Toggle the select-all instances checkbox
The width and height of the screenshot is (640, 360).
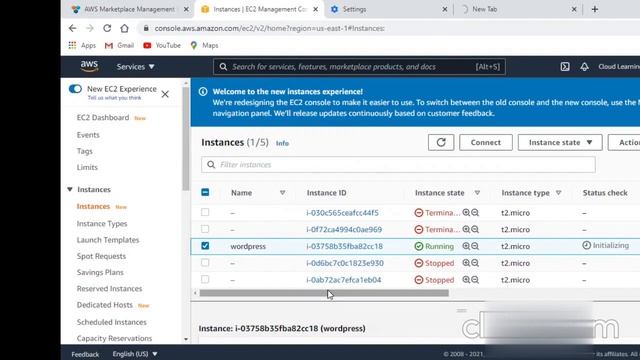pyautogui.click(x=205, y=192)
